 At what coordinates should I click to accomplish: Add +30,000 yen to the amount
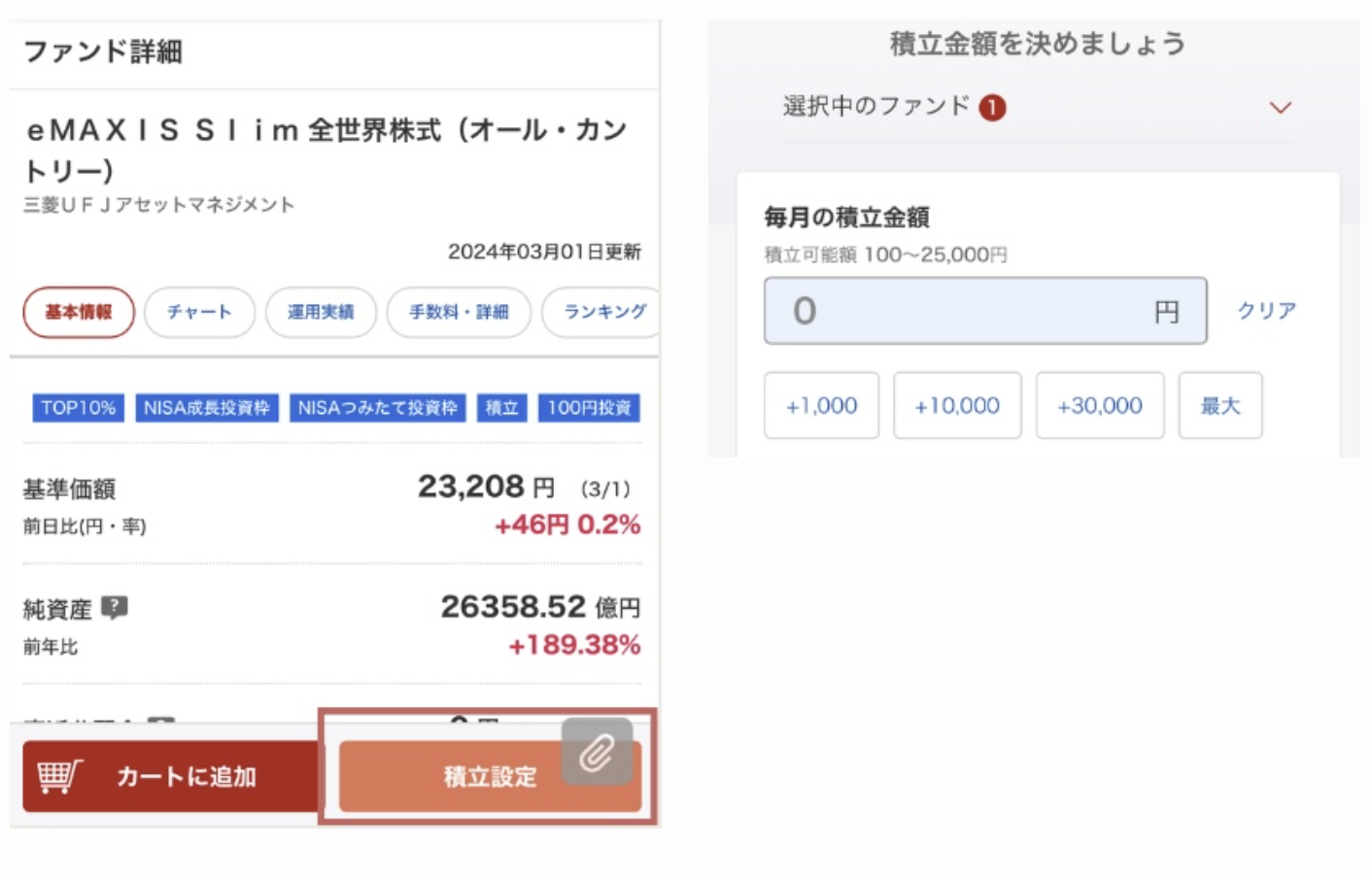click(1099, 405)
